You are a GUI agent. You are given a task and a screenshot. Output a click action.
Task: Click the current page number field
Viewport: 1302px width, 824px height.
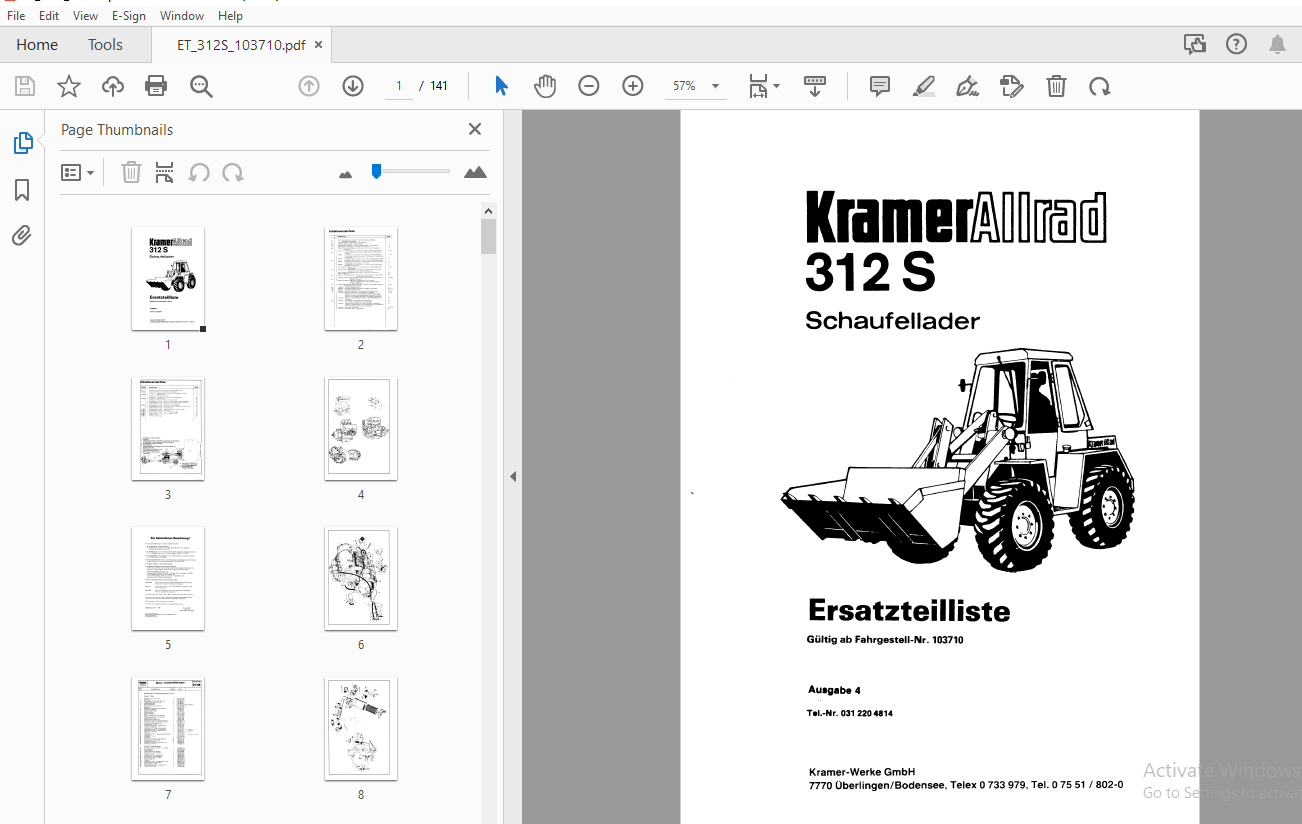pyautogui.click(x=398, y=86)
